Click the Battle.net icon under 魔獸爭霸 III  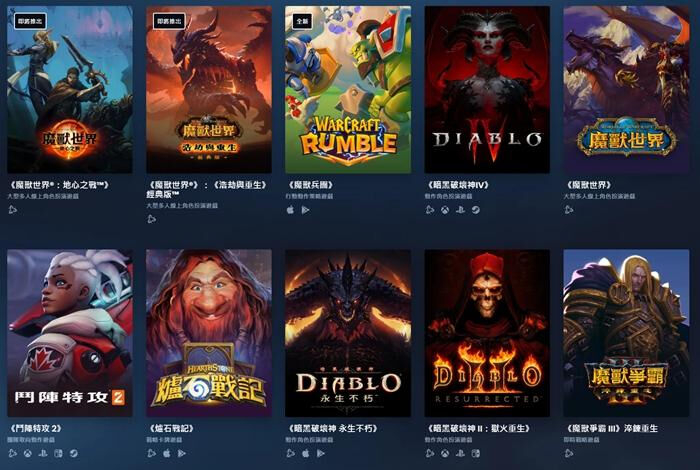click(x=569, y=453)
